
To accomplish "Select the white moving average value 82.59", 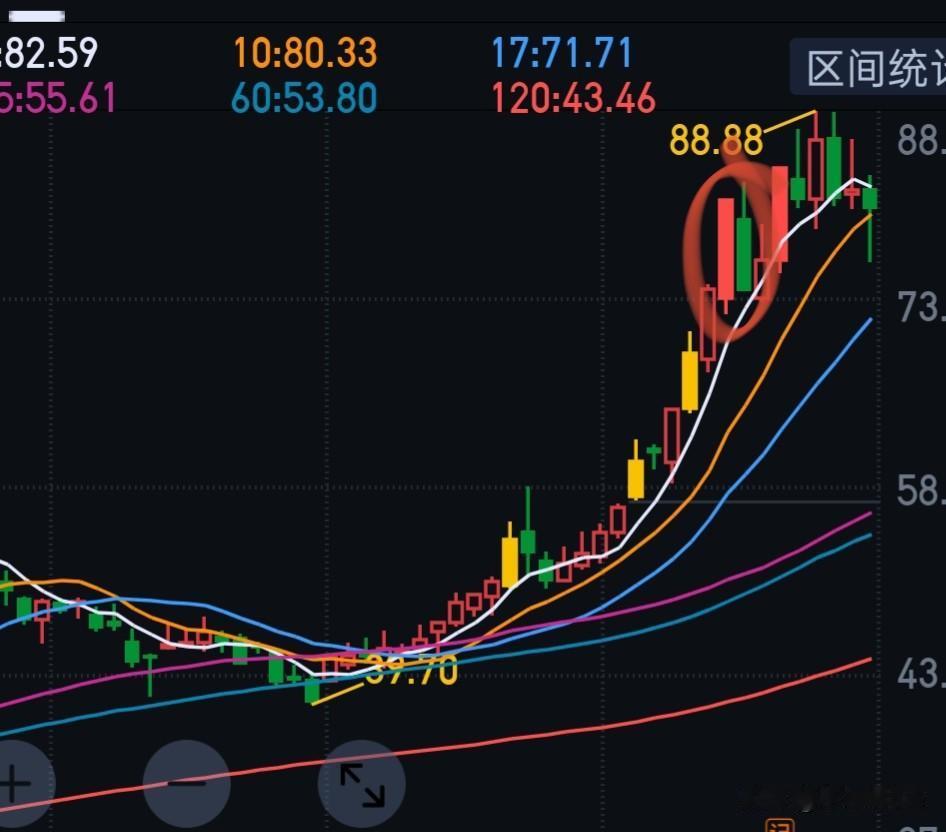I will pyautogui.click(x=49, y=52).
